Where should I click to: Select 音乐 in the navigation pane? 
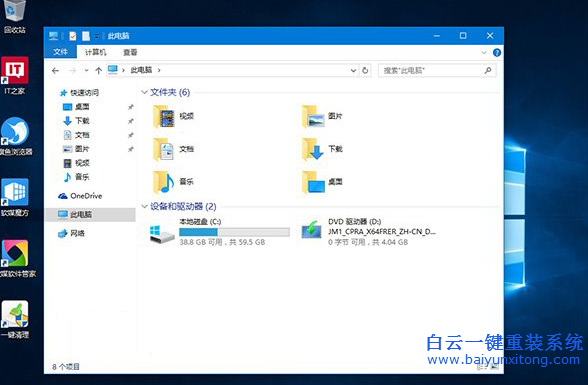pos(76,177)
